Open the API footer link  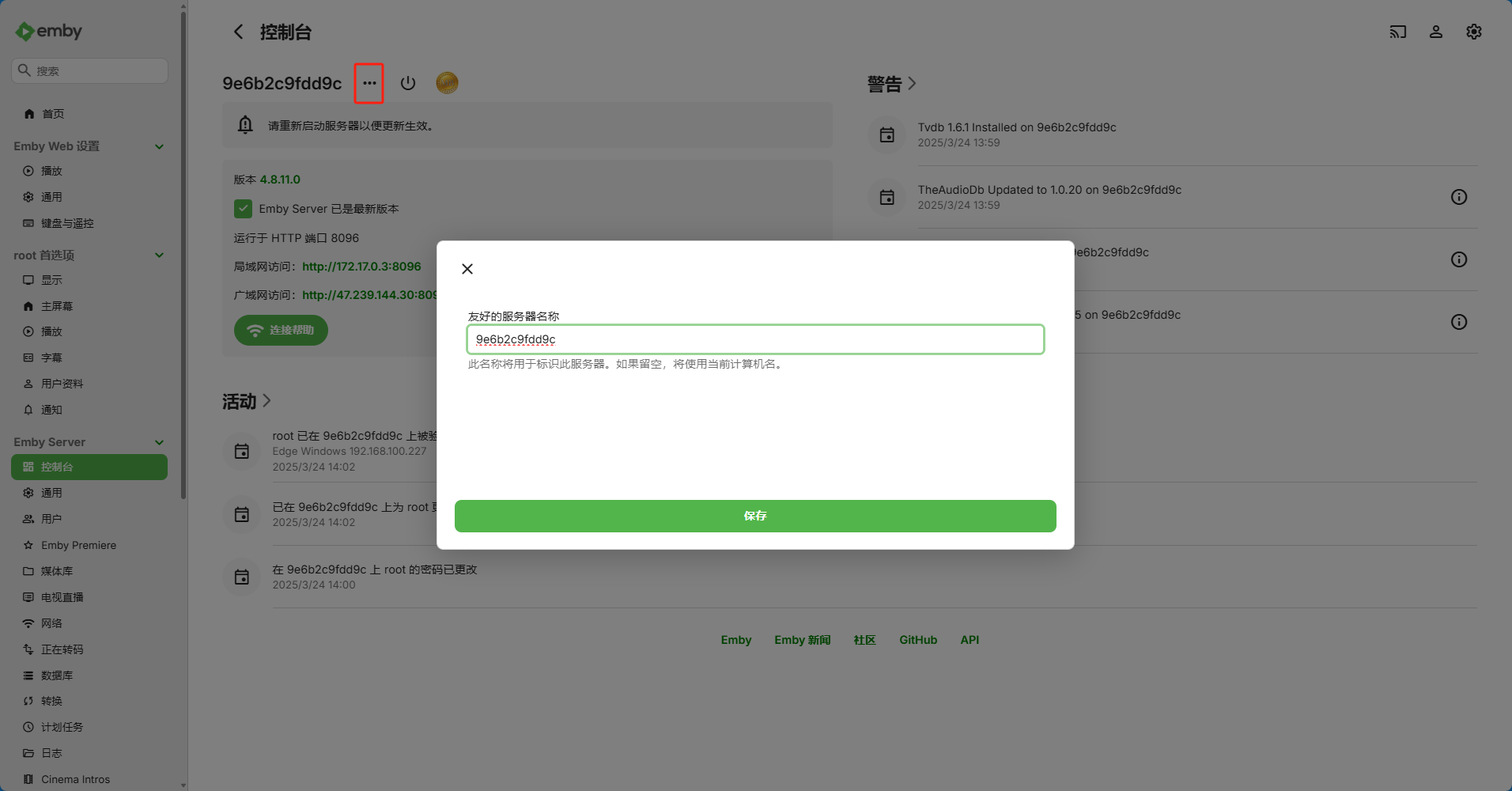point(970,640)
